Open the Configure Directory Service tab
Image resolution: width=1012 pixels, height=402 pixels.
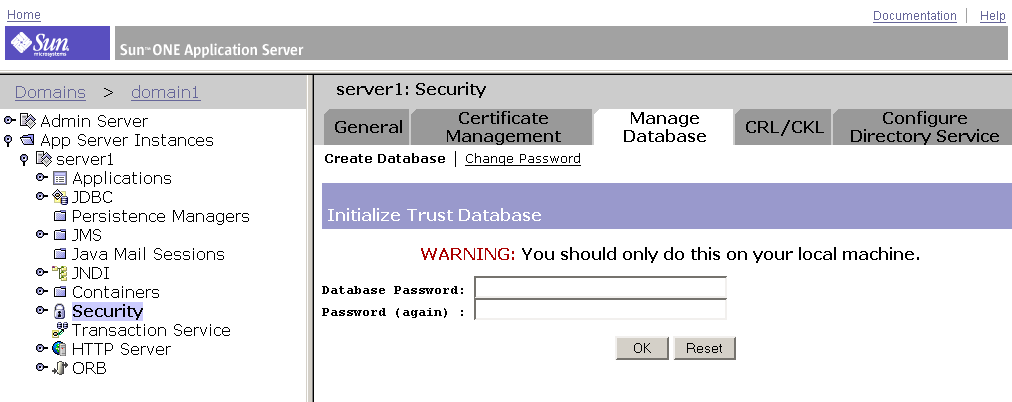point(924,127)
